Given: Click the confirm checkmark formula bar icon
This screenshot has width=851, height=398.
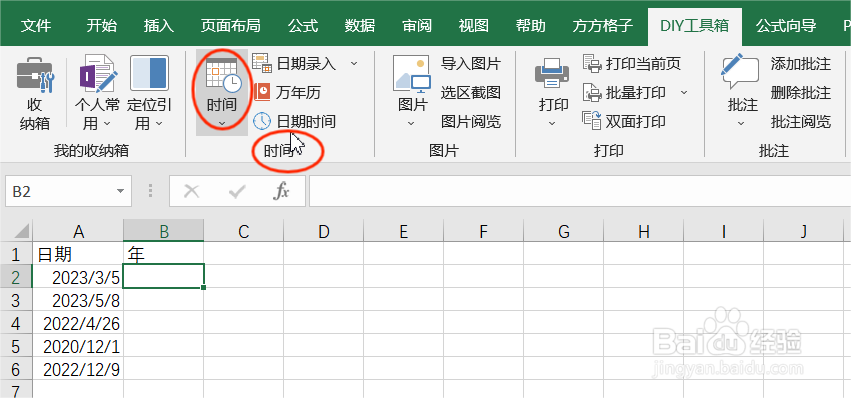Looking at the screenshot, I should coord(237,191).
